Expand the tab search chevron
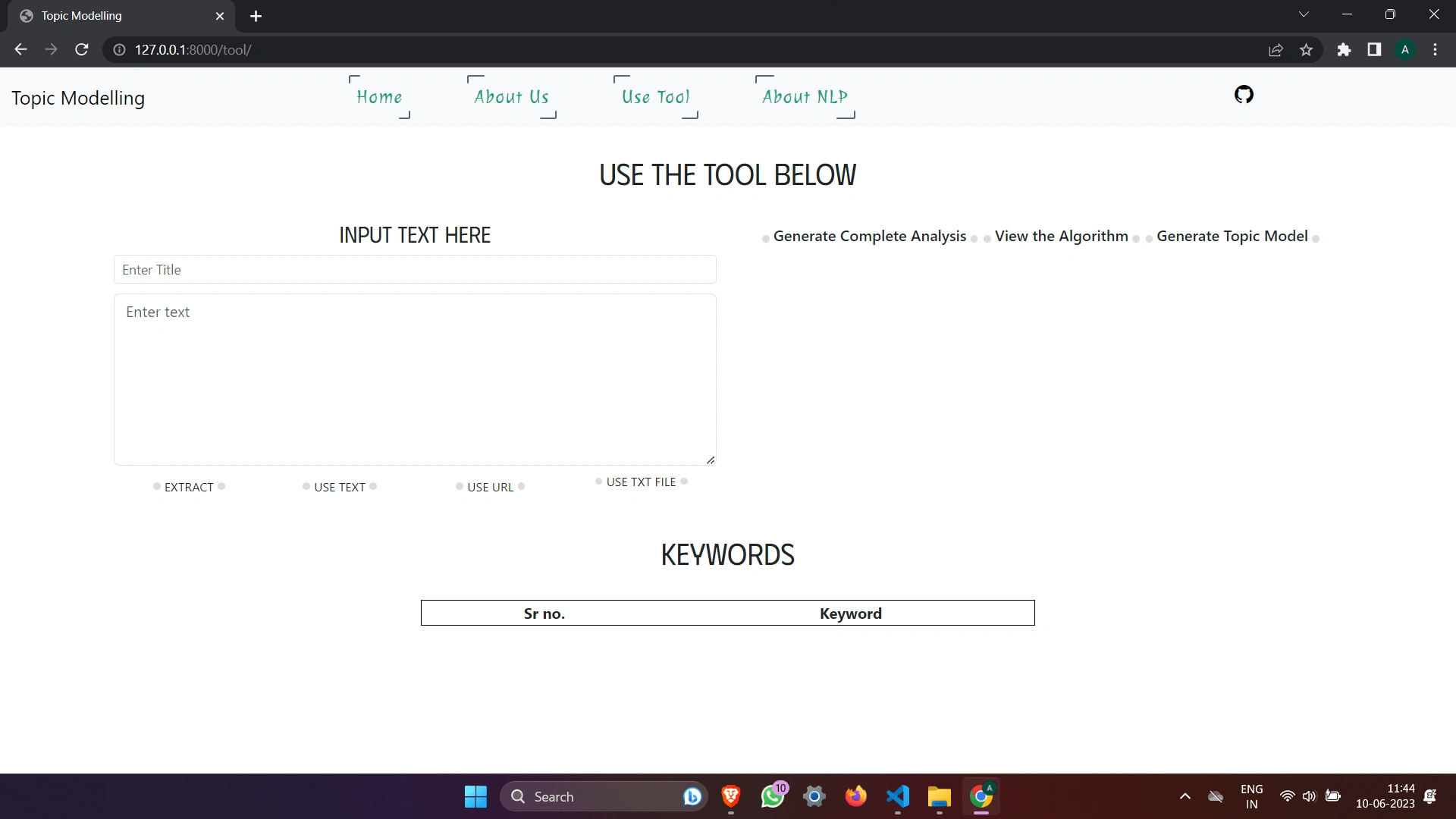 click(x=1304, y=14)
